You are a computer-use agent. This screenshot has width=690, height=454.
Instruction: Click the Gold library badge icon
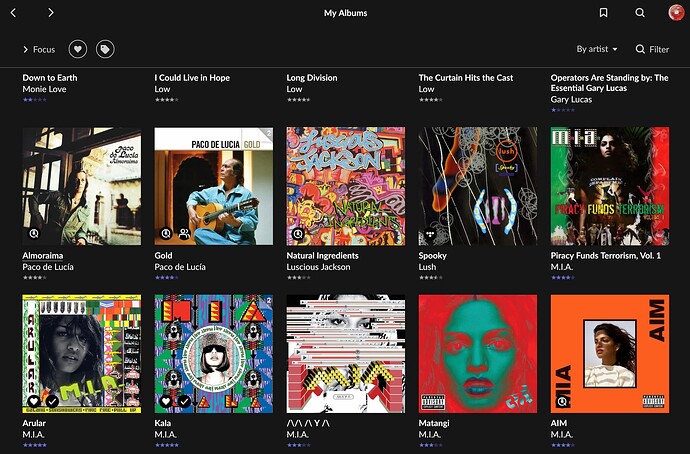pos(166,234)
